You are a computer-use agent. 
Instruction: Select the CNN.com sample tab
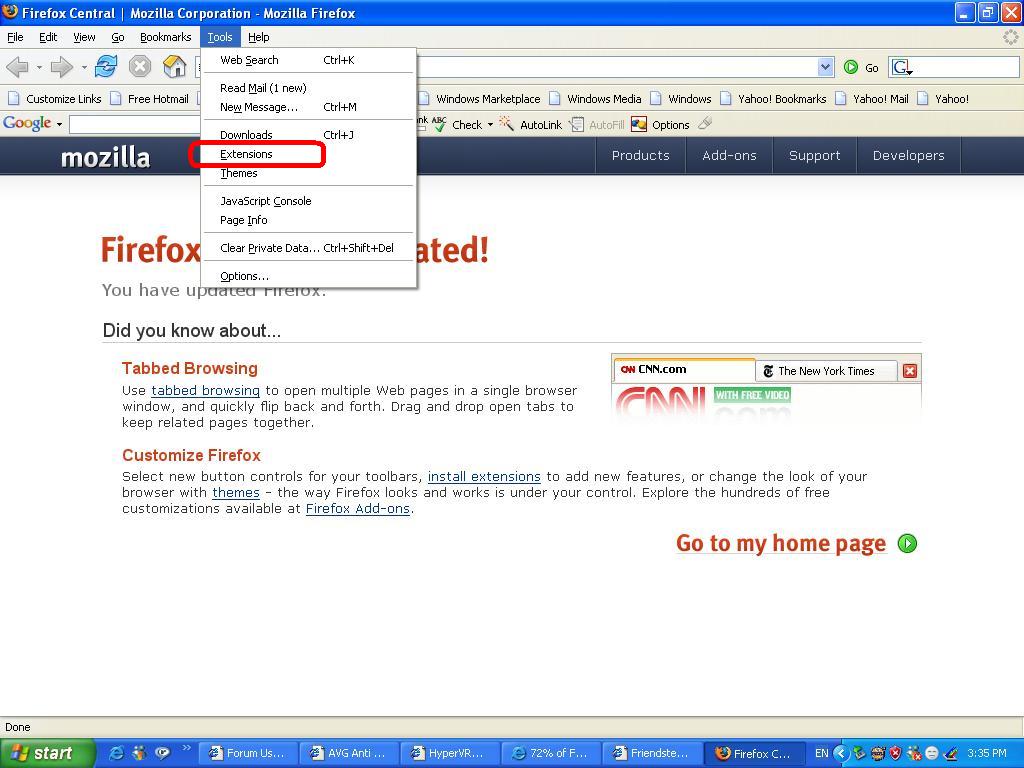pos(684,369)
